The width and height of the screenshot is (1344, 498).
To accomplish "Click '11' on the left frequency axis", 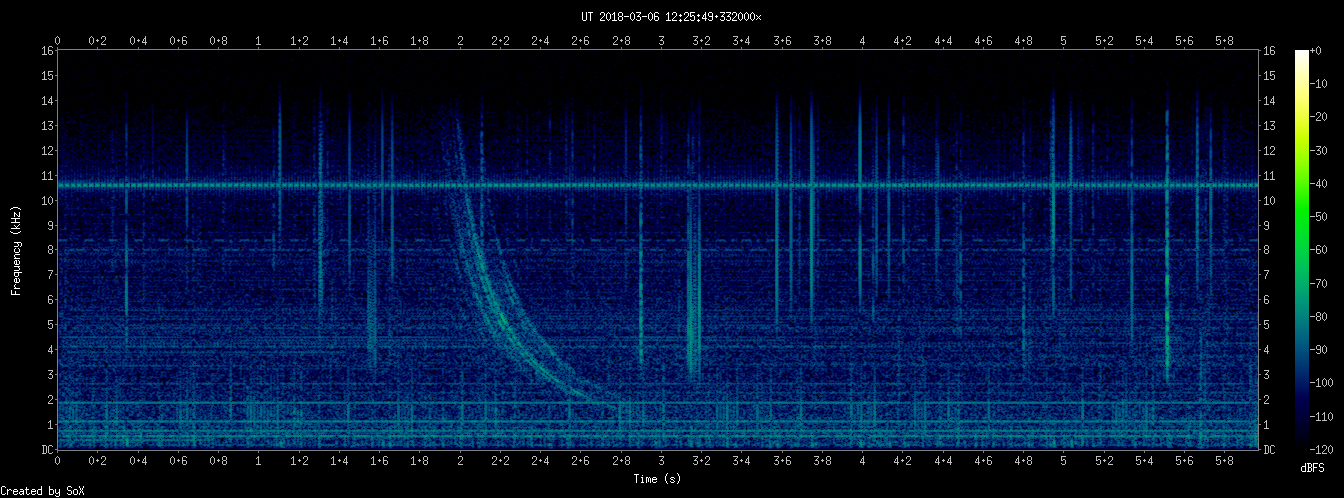I will pyautogui.click(x=47, y=176).
